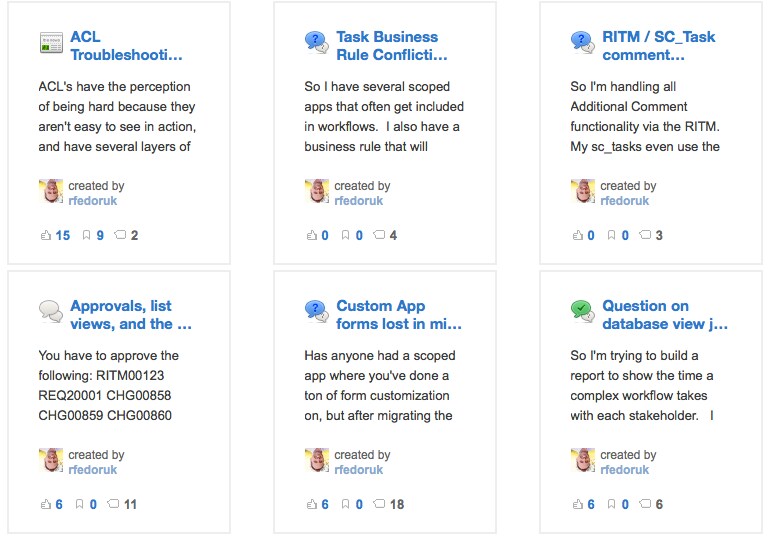Like the Approvals, list views post
This screenshot has height=537, width=770.
45,505
